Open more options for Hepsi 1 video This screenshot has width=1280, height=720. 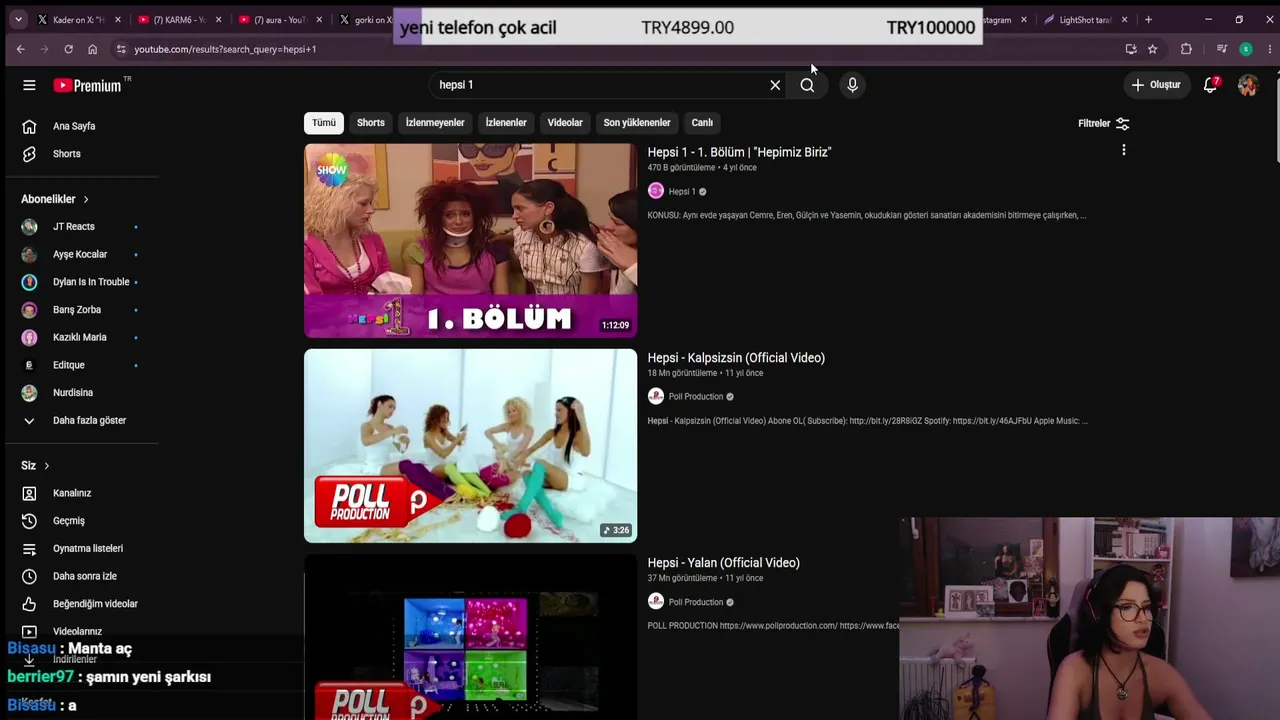coord(1124,150)
